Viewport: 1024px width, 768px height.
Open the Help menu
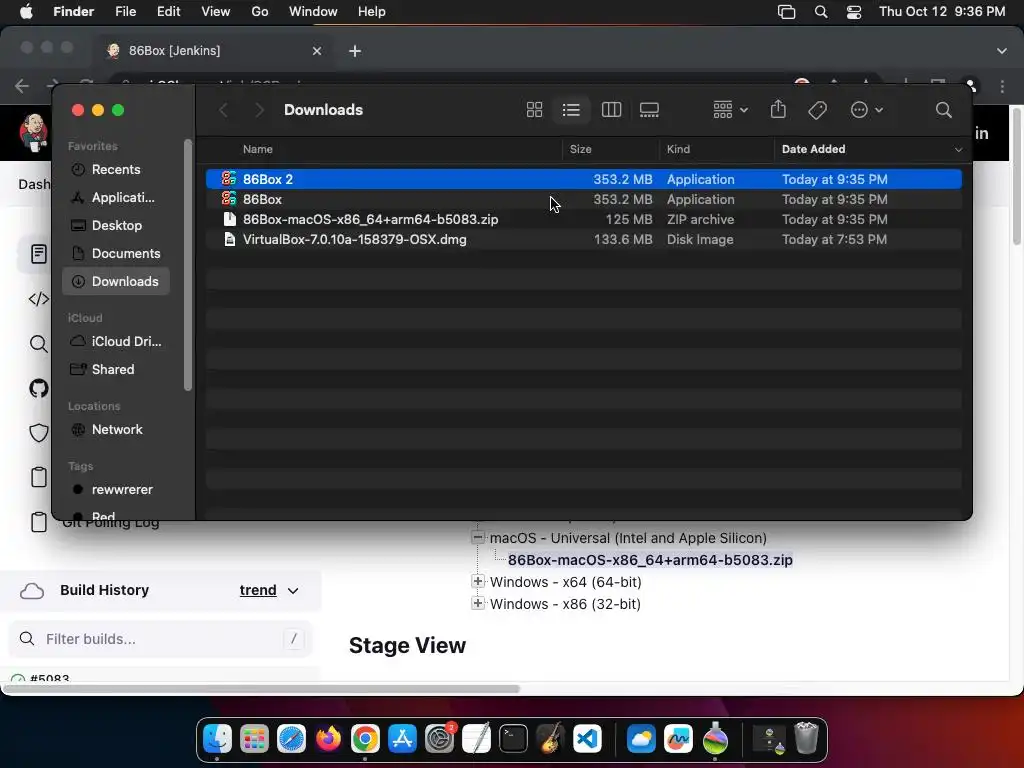pyautogui.click(x=372, y=12)
